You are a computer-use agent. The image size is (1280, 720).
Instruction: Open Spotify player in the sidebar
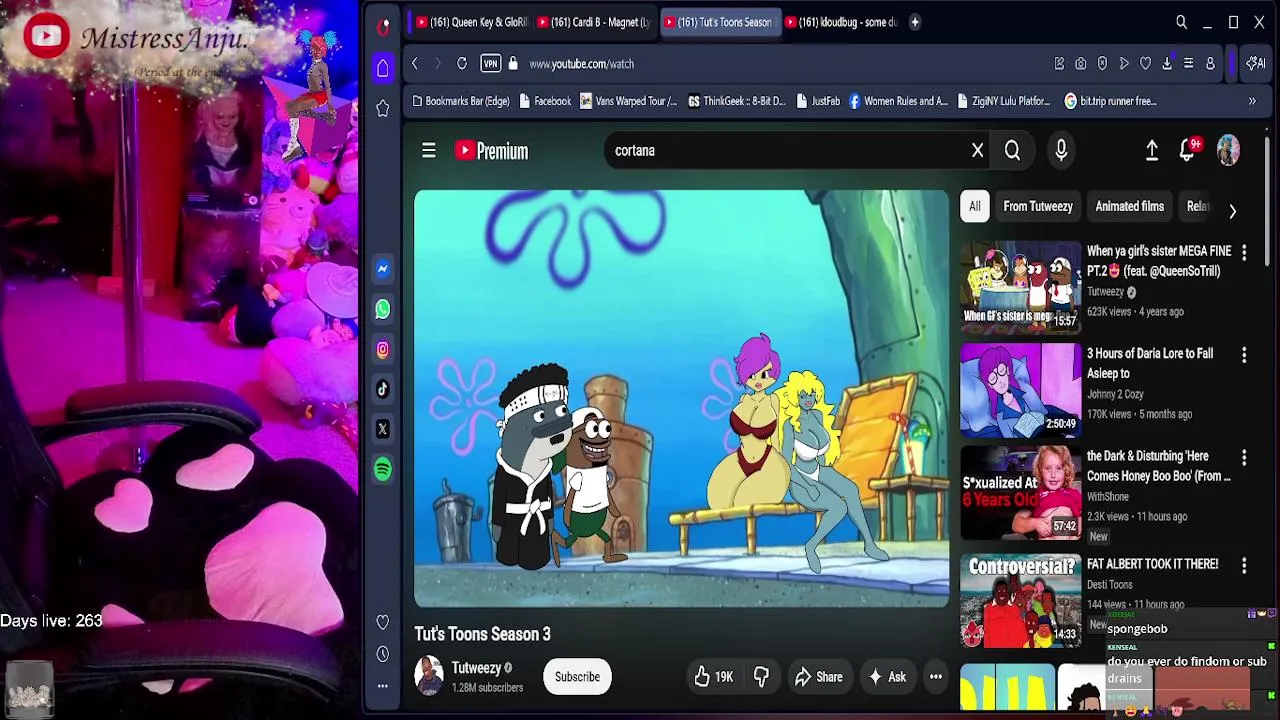coord(383,469)
